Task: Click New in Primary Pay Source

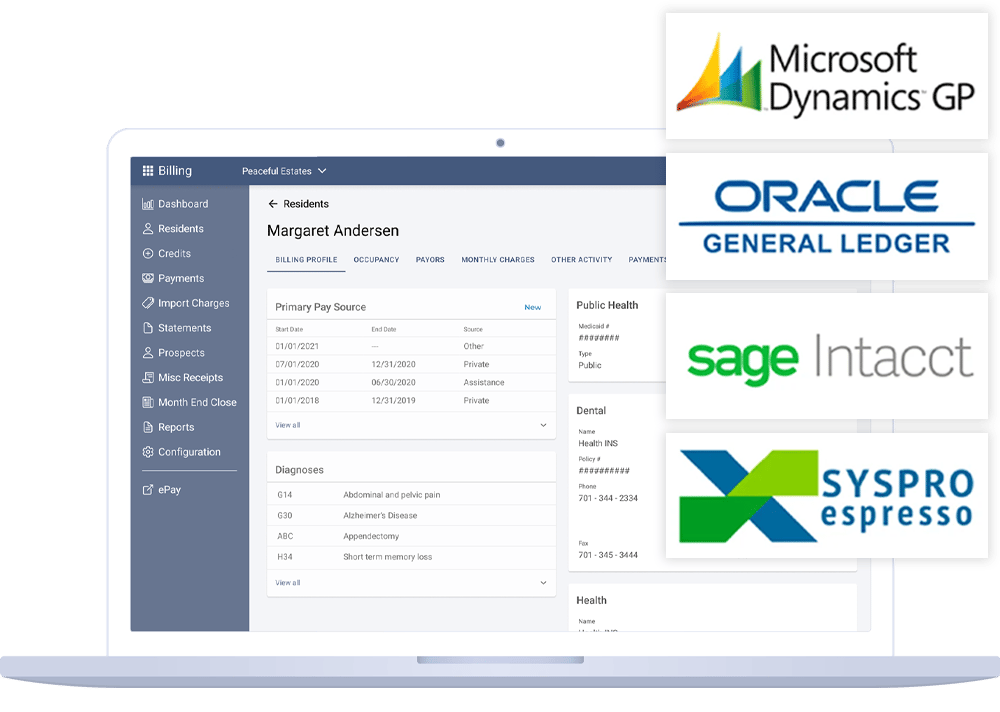Action: (533, 308)
